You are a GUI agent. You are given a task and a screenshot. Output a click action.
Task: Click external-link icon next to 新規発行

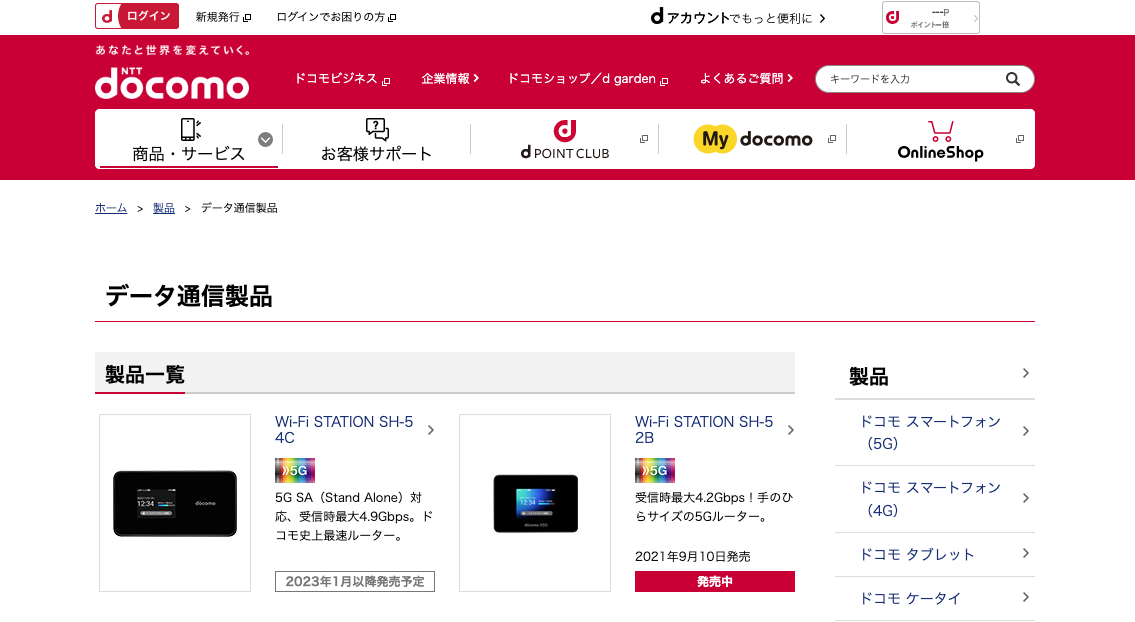247,17
